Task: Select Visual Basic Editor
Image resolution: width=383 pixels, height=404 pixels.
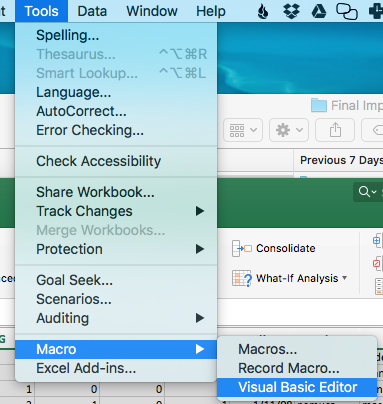Action: [x=297, y=387]
